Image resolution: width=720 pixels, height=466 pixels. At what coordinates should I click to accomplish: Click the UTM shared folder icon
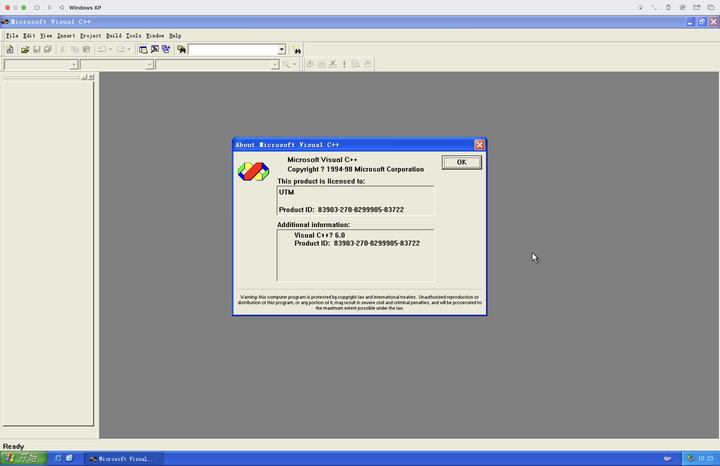click(697, 7)
